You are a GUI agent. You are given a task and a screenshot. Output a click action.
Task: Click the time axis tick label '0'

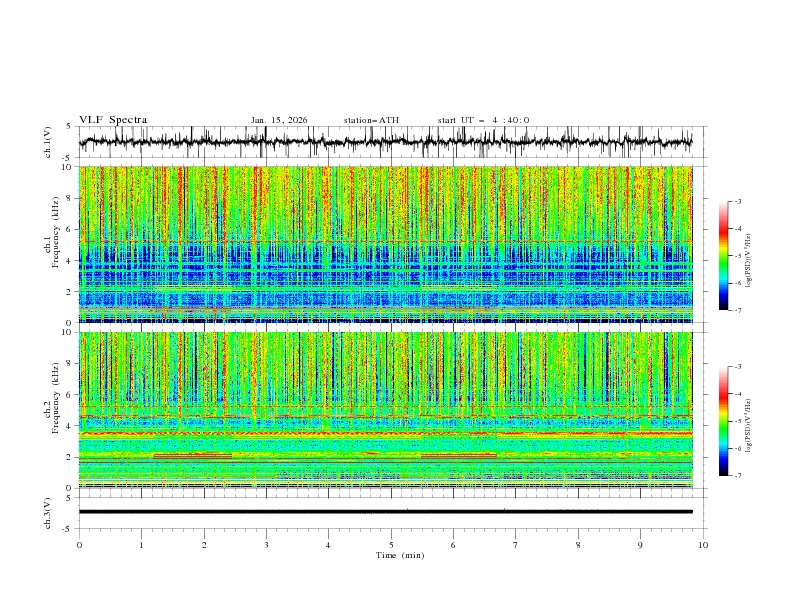[x=79, y=545]
